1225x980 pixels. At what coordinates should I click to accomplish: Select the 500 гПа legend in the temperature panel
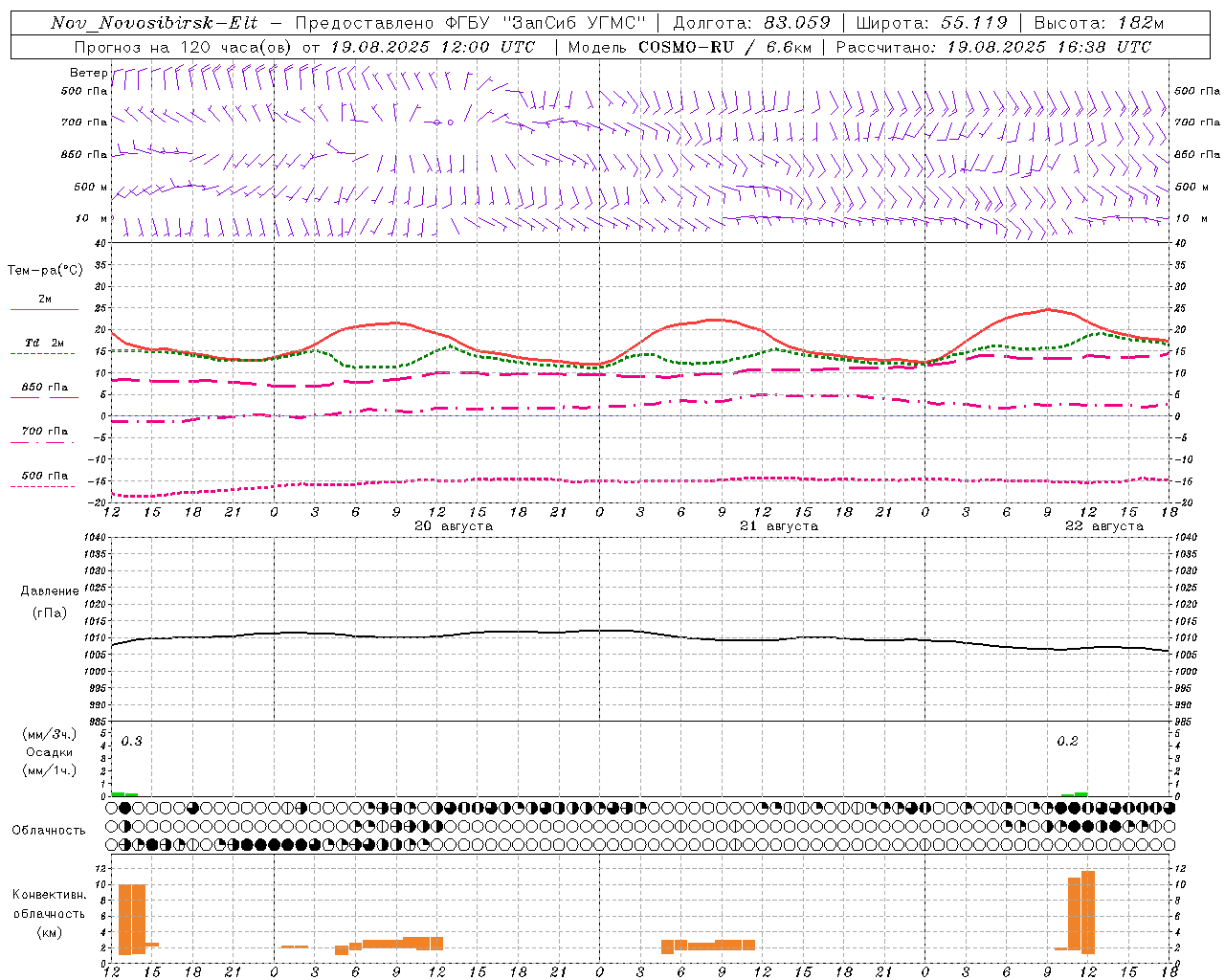pos(45,476)
